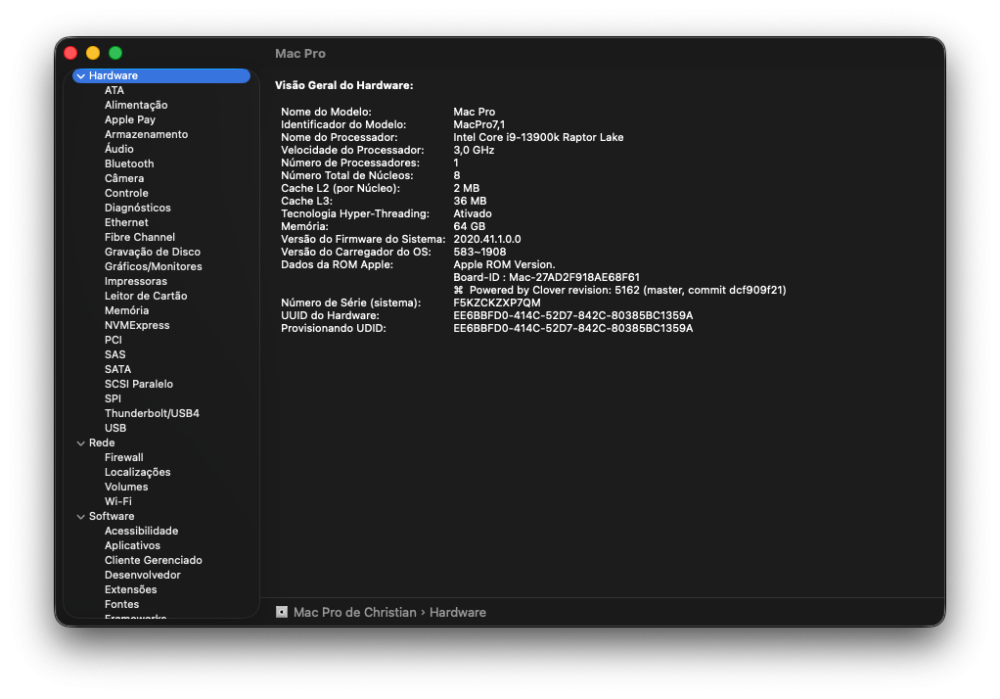Click L3 cache value '36 MB'
Image resolution: width=1000 pixels, height=699 pixels.
coord(469,201)
